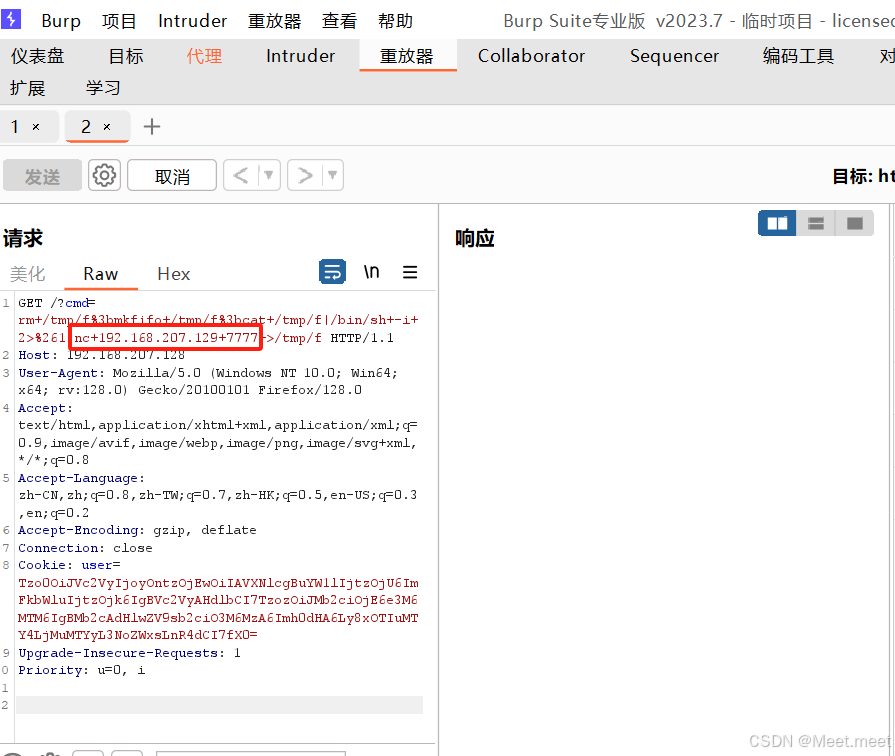The width and height of the screenshot is (895, 756).
Task: Switch to the 编码工具 tab
Action: 798,56
